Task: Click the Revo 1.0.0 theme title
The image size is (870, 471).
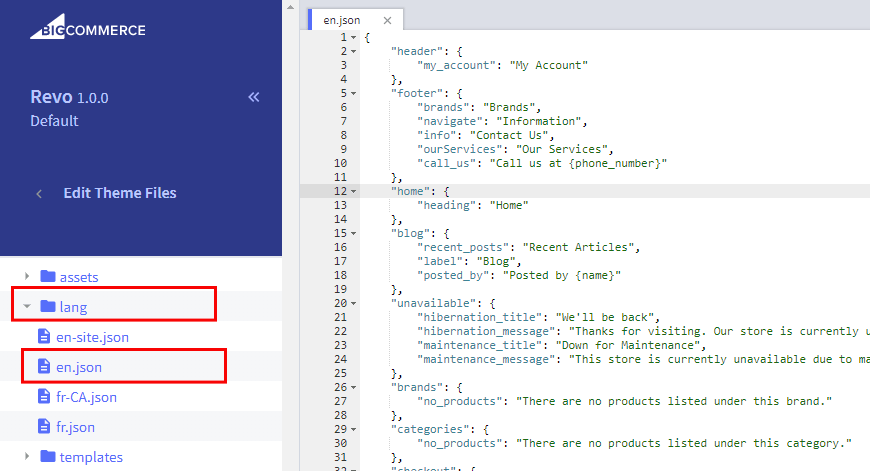Action: 69,98
